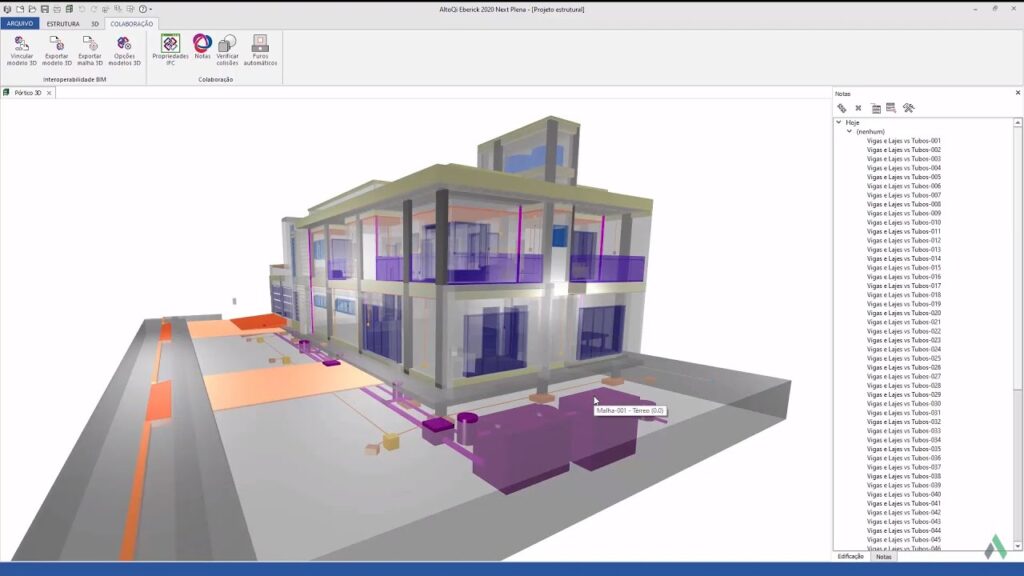Select note Vigas e Lajes vs Tubos-010
The height and width of the screenshot is (576, 1024).
[x=903, y=222]
